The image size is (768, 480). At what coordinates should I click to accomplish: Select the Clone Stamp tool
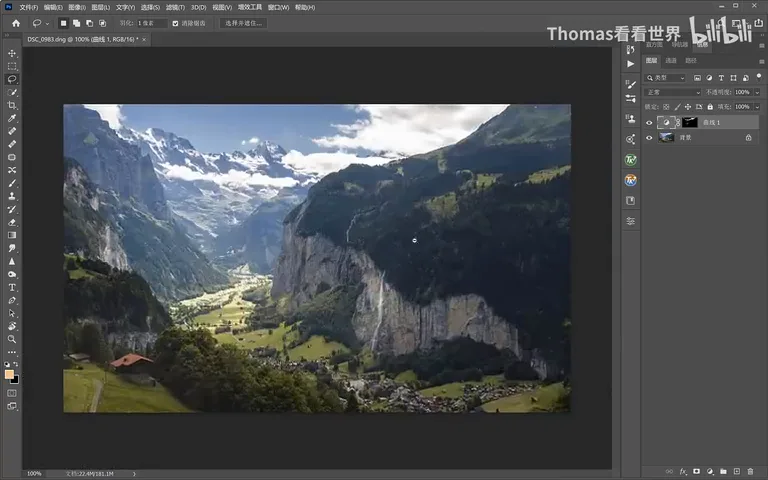[12, 196]
